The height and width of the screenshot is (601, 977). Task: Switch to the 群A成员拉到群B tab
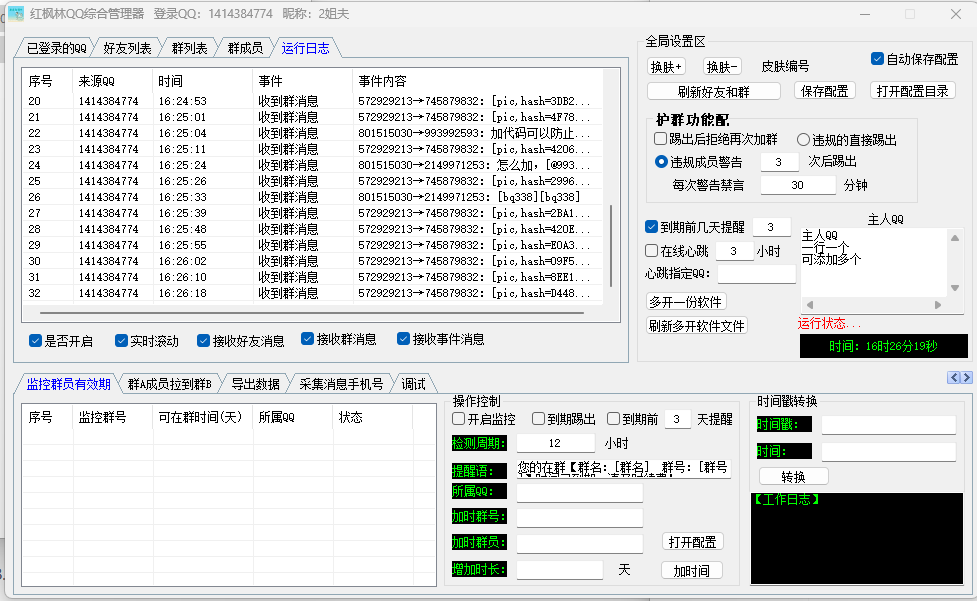click(x=169, y=384)
